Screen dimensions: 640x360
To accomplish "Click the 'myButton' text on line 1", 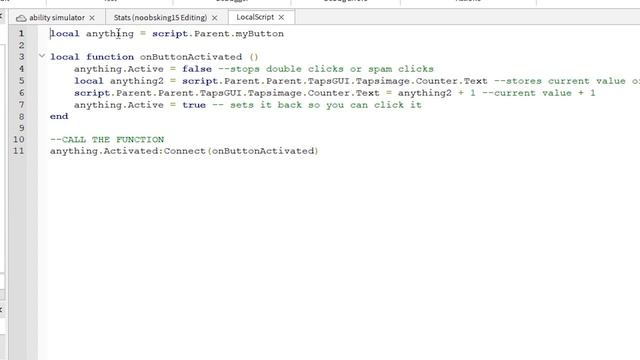I will click(260, 34).
